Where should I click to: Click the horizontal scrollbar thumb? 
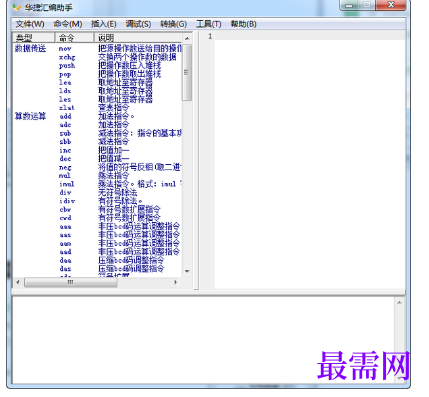(71, 282)
